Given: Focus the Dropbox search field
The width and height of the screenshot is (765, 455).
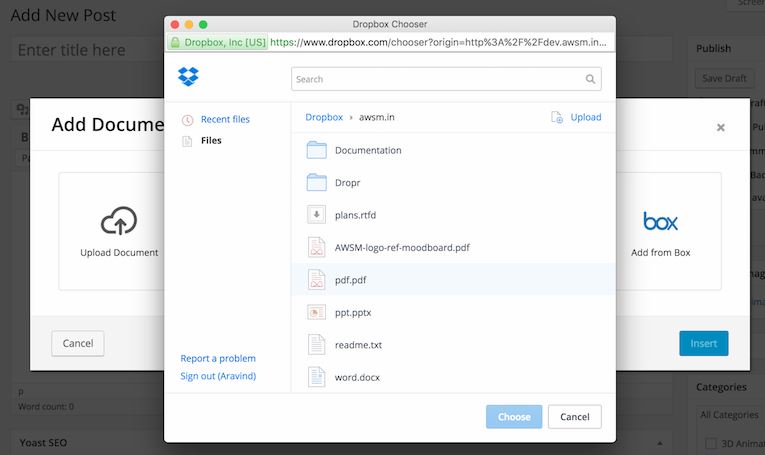Looking at the screenshot, I should (446, 79).
